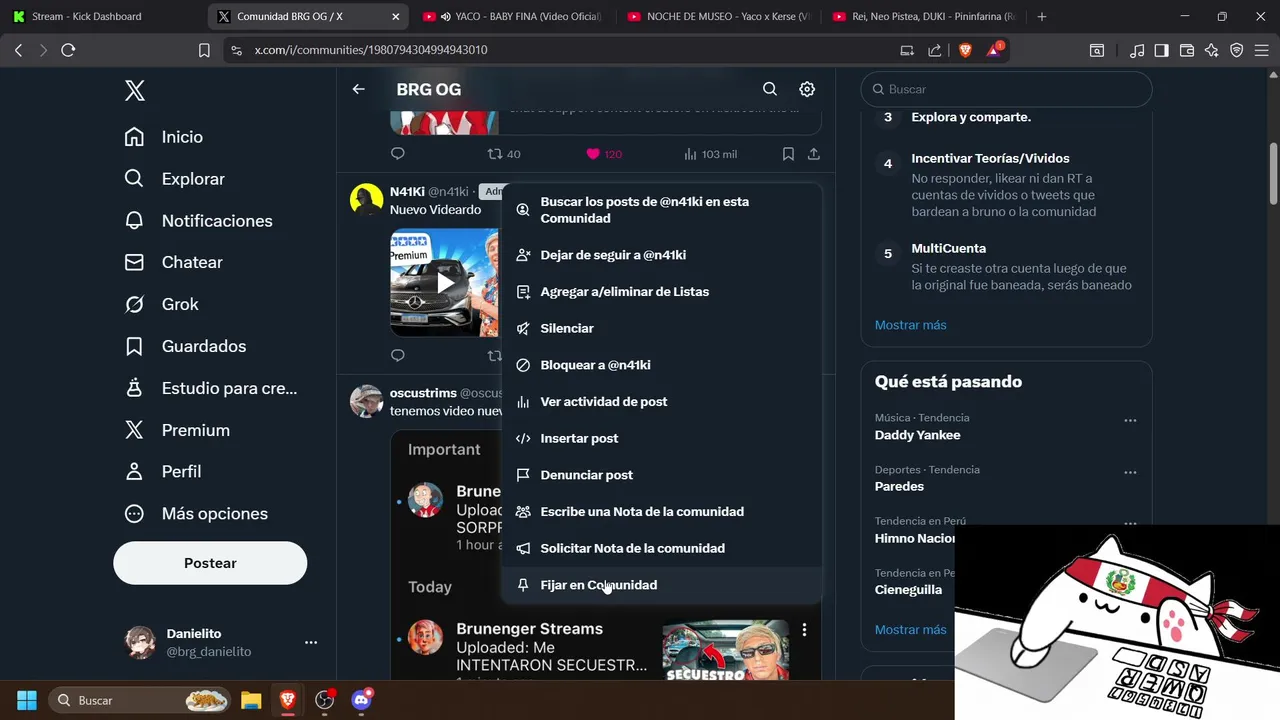Open options for Daddy Yankee trend

click(1130, 421)
